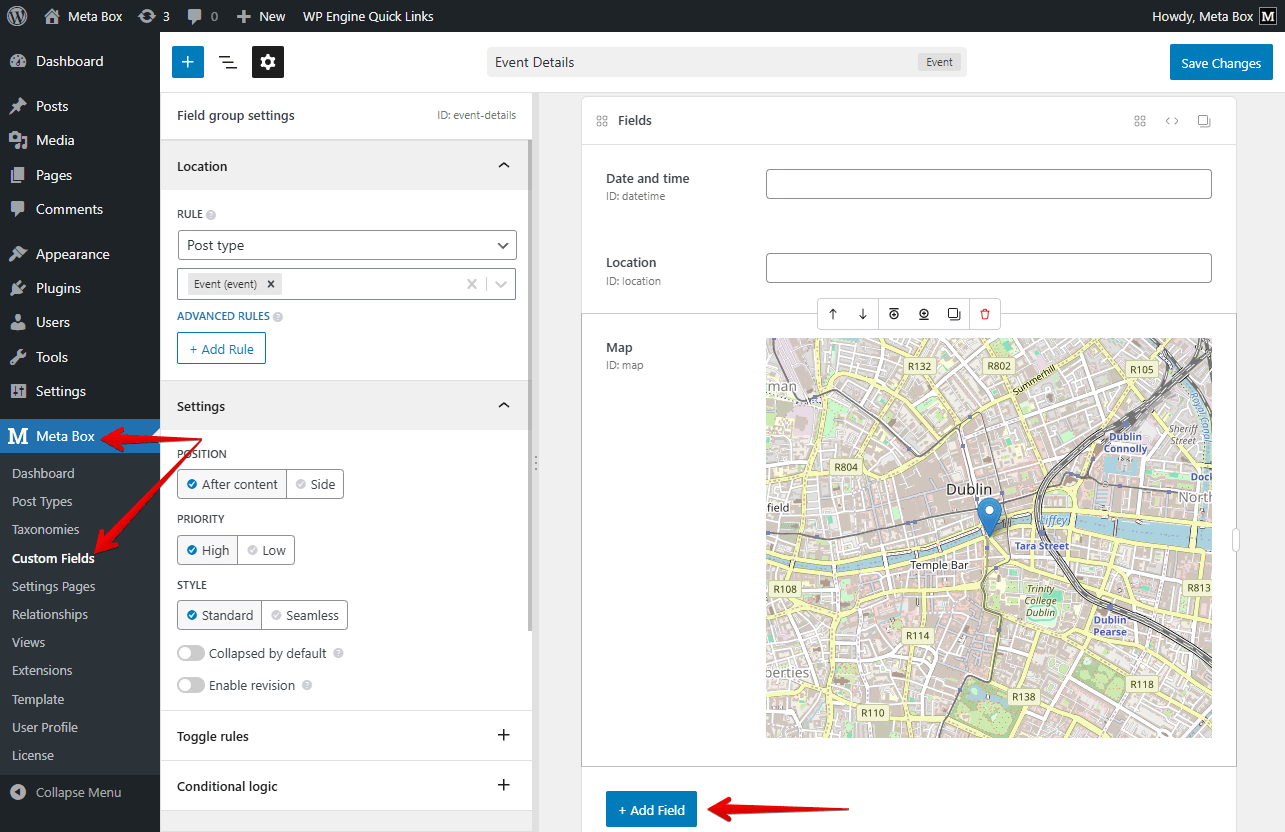Move the Map field up

(x=833, y=313)
